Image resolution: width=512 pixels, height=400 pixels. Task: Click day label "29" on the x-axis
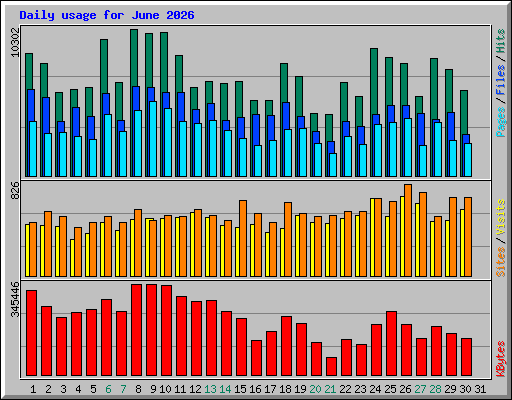450,389
